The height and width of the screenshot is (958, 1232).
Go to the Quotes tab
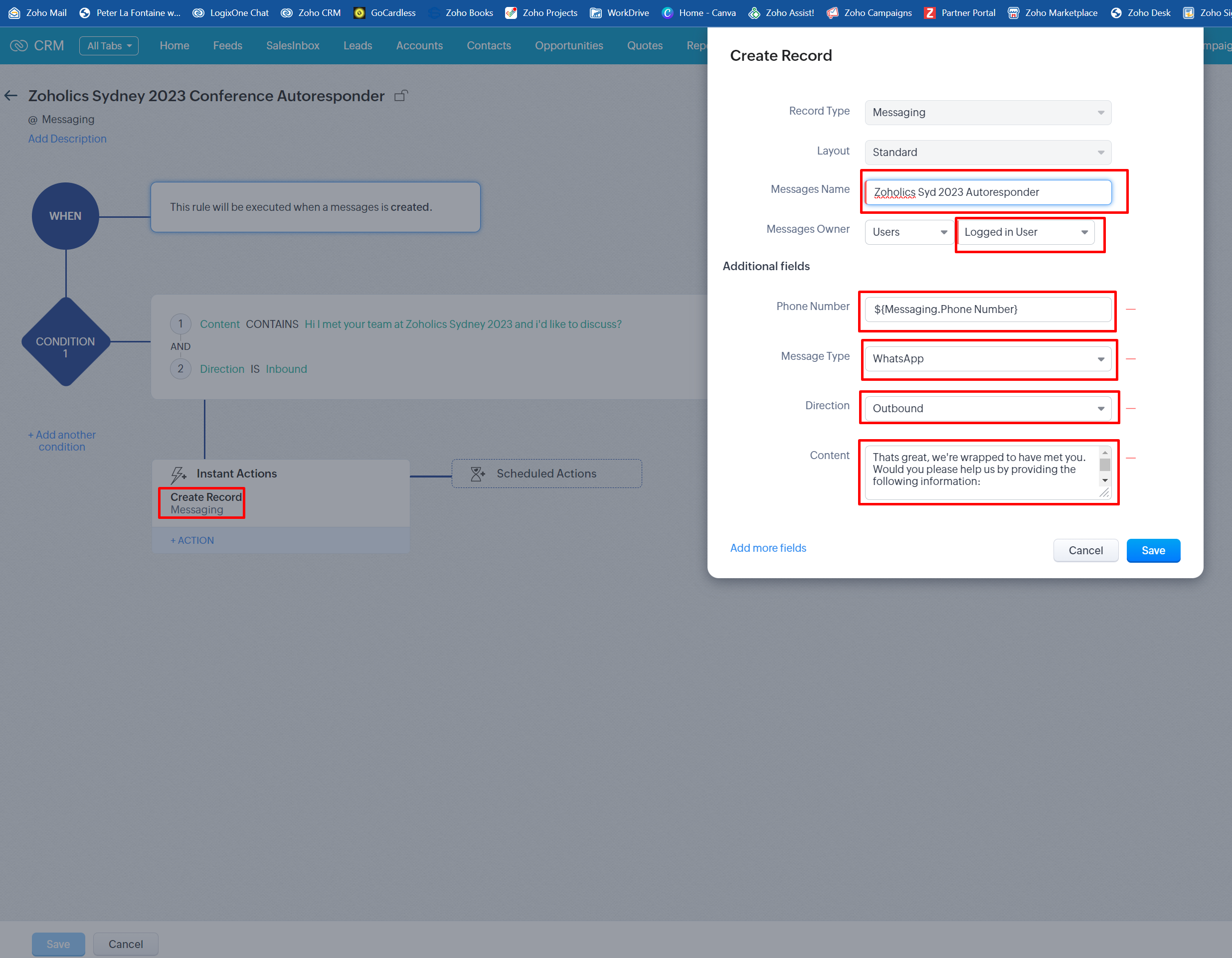[645, 46]
